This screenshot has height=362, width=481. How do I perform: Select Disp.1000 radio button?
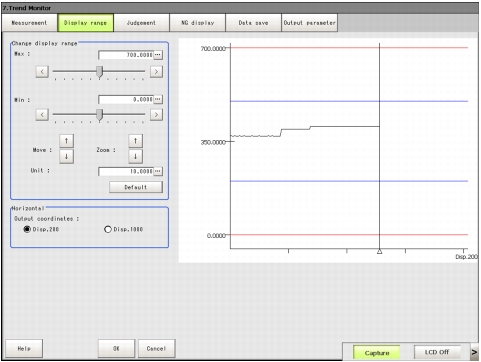click(108, 229)
